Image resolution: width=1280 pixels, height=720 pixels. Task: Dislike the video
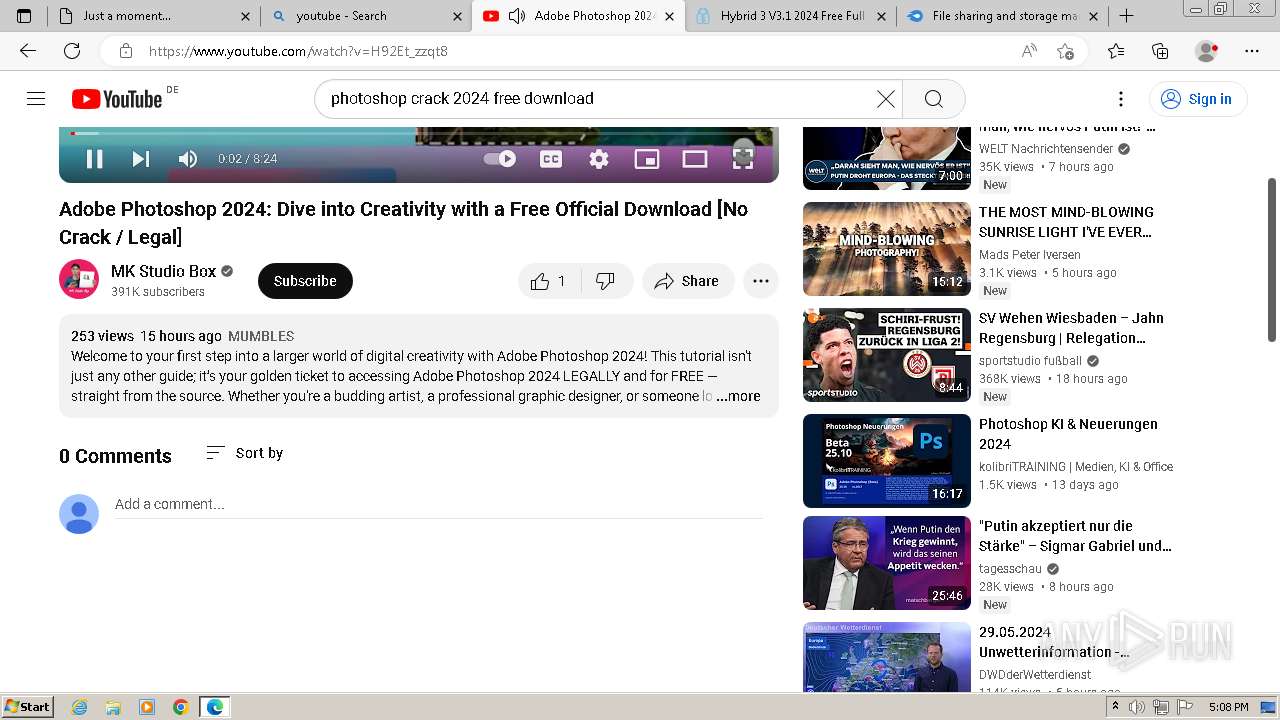[x=606, y=281]
